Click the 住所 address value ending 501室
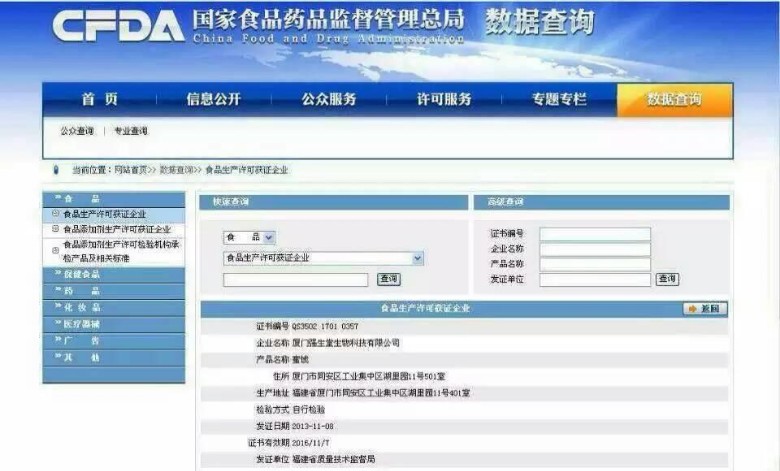The height and width of the screenshot is (471, 780). [369, 377]
